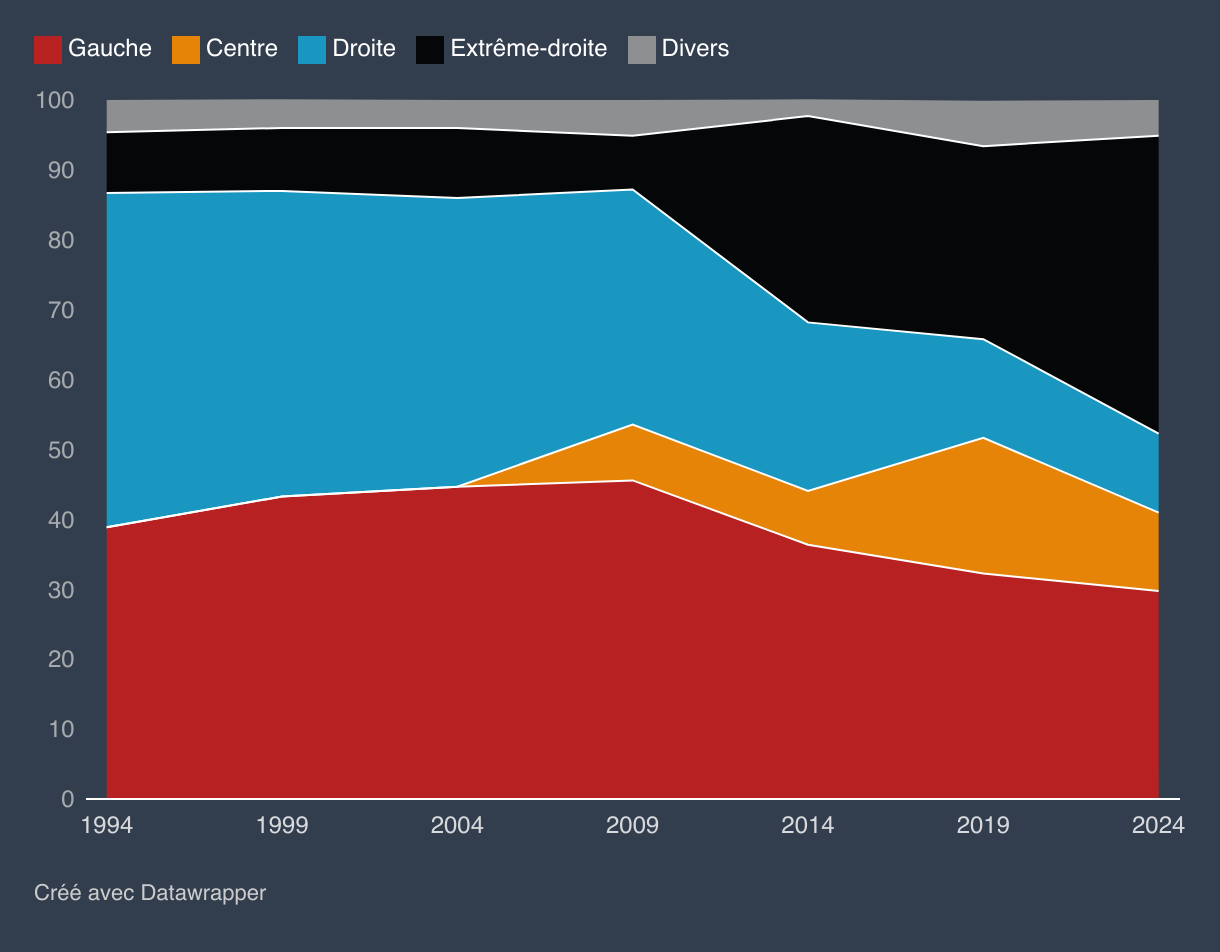Select the Centre legend label

coord(242,48)
